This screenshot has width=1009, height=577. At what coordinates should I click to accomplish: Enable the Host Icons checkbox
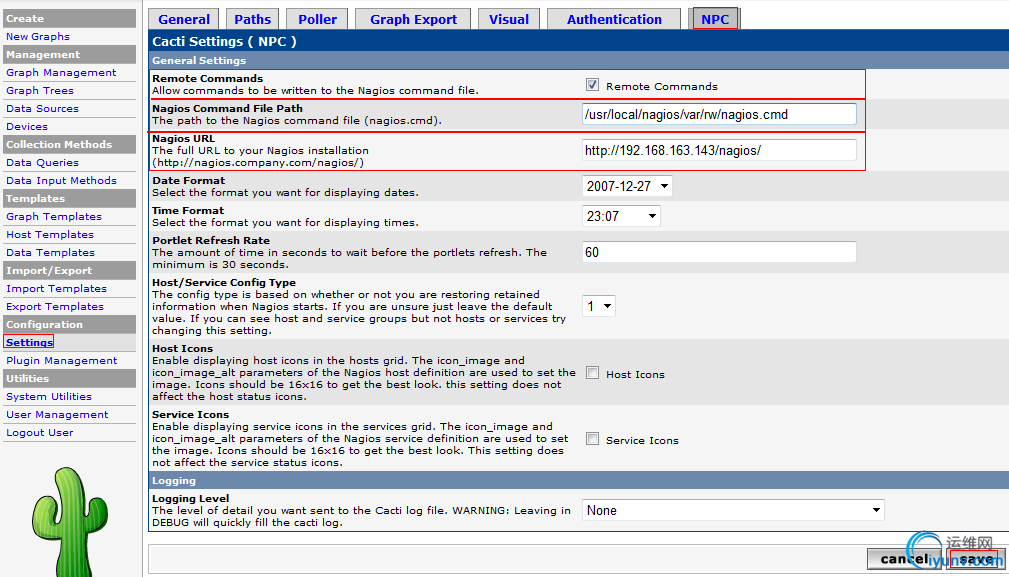592,373
